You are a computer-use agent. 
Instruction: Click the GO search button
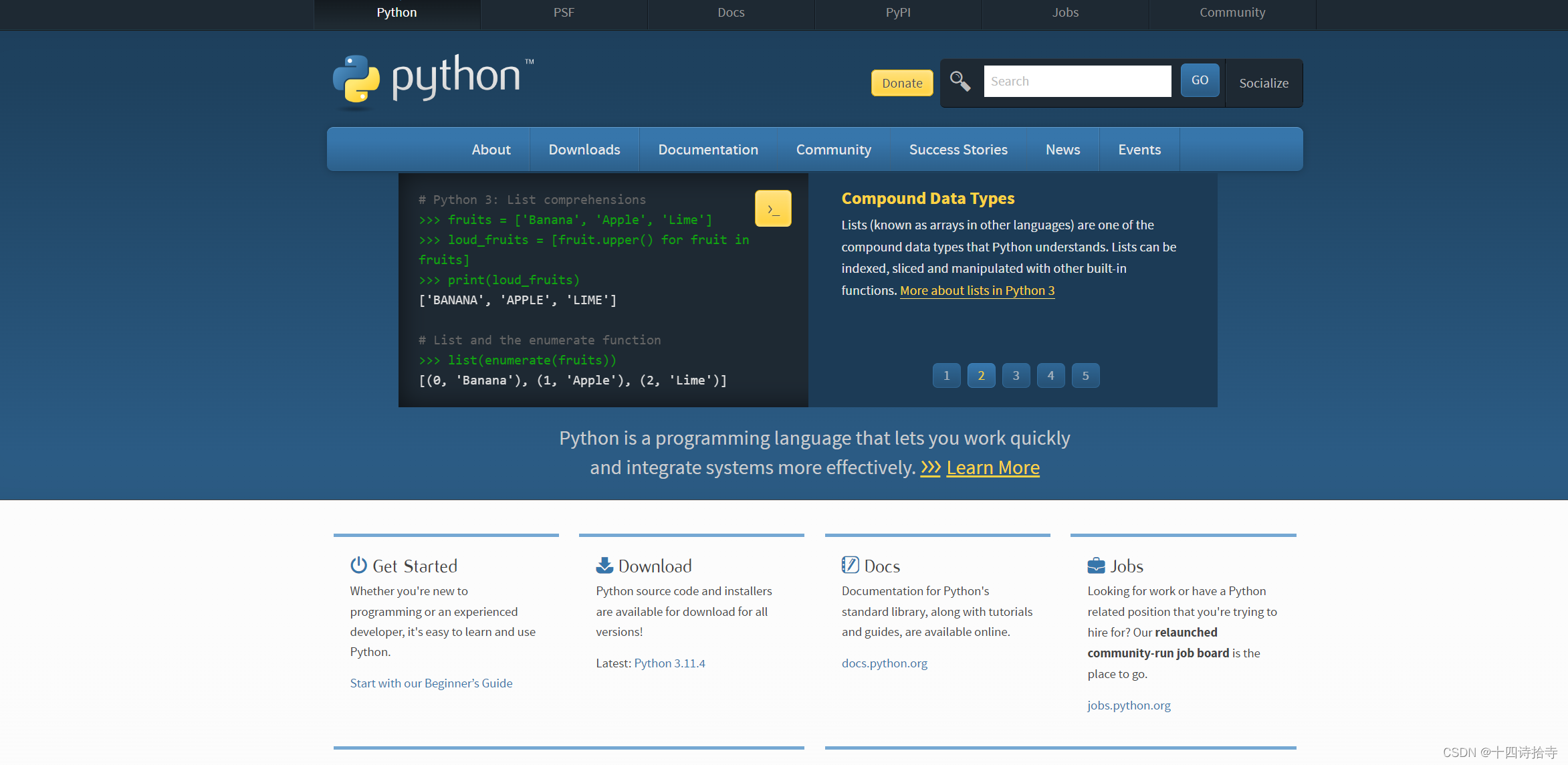click(x=1200, y=80)
